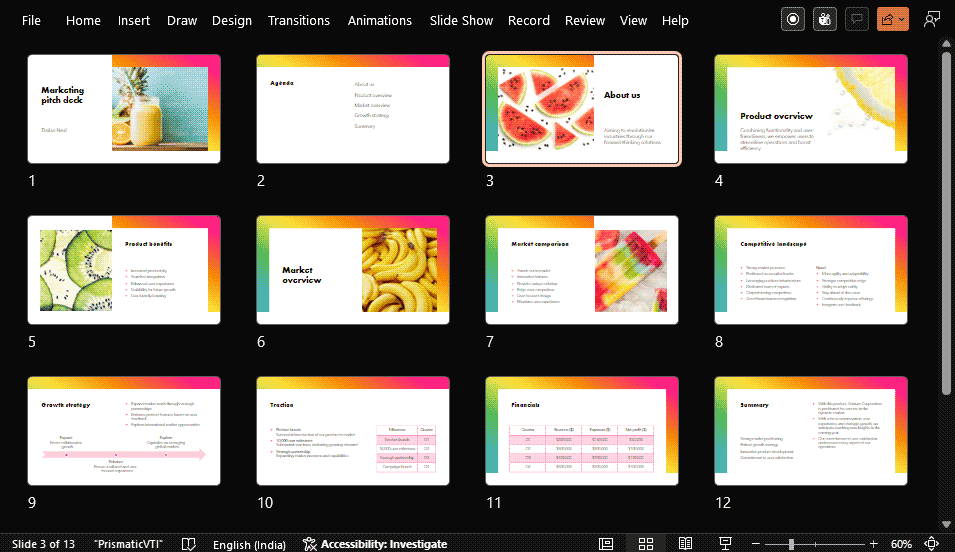Image resolution: width=955 pixels, height=552 pixels.
Task: Start Slide Show from status bar icon
Action: pyautogui.click(x=725, y=543)
